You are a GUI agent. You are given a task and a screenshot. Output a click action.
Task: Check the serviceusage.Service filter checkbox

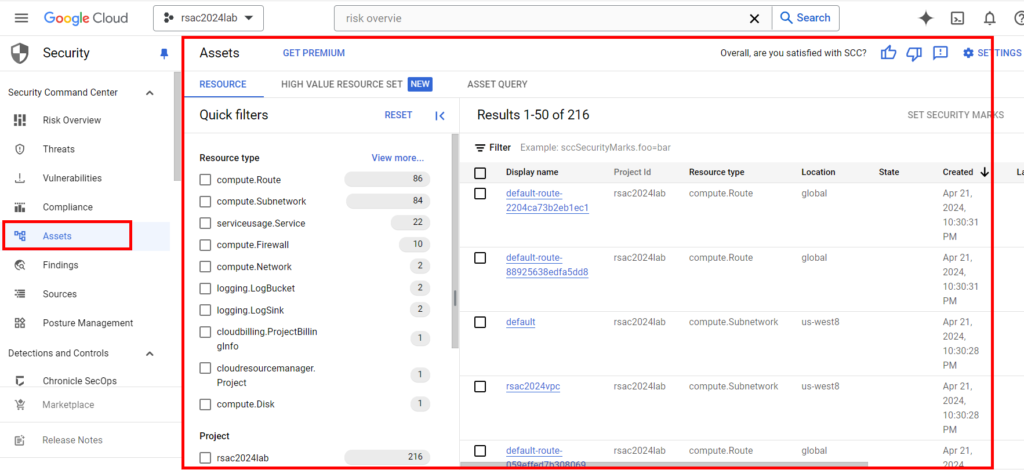[205, 223]
